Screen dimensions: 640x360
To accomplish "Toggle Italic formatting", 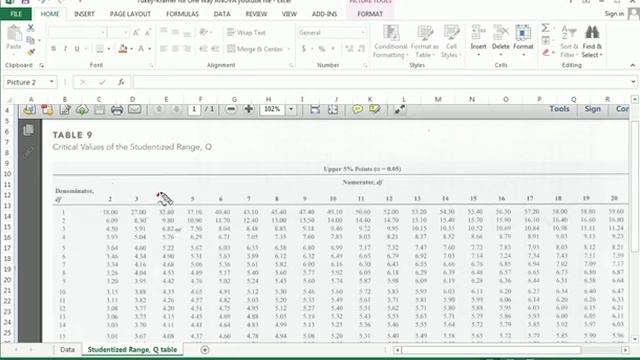I will pos(65,49).
